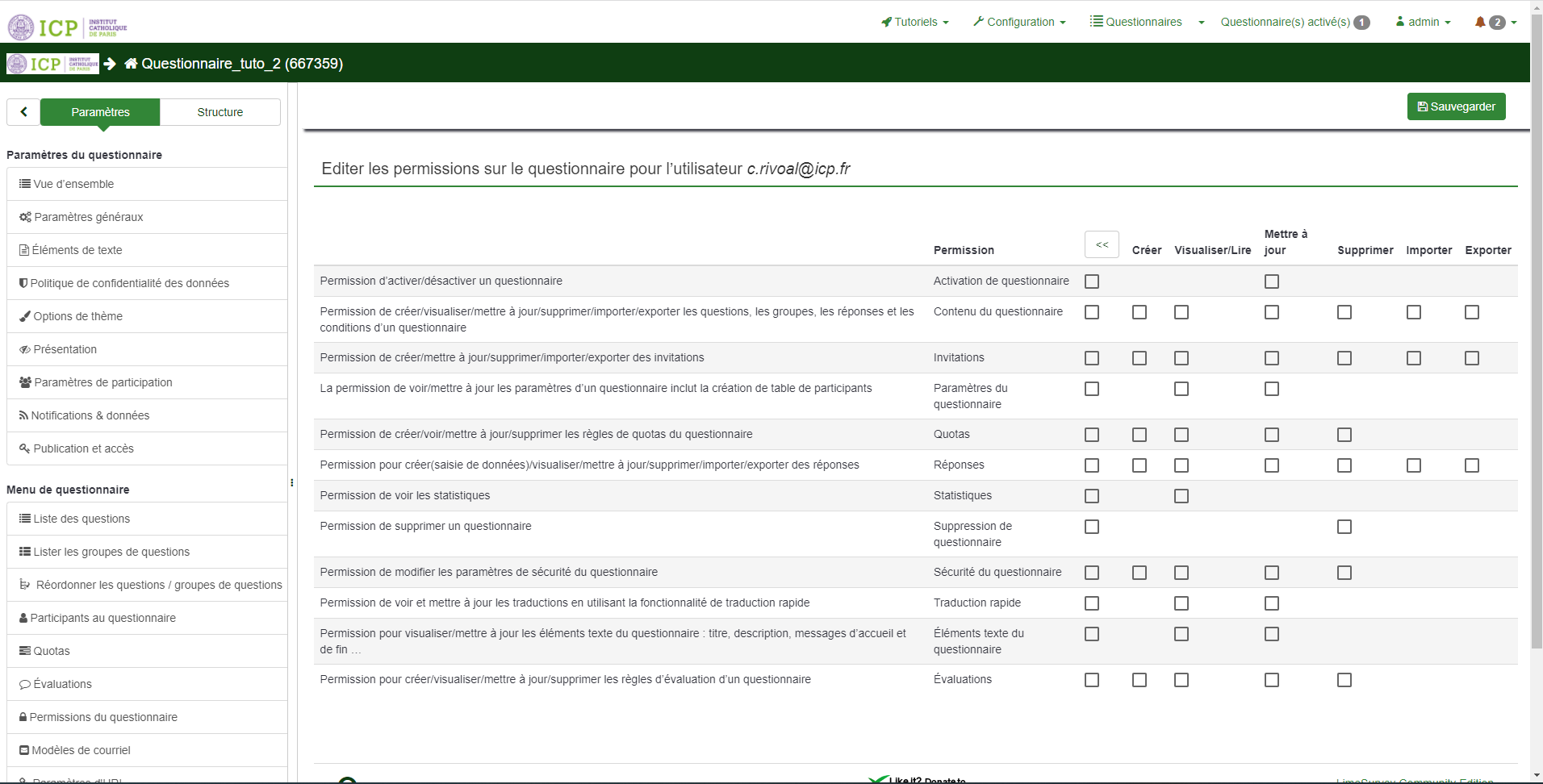Click the Sauvegarder button

pyautogui.click(x=1456, y=106)
